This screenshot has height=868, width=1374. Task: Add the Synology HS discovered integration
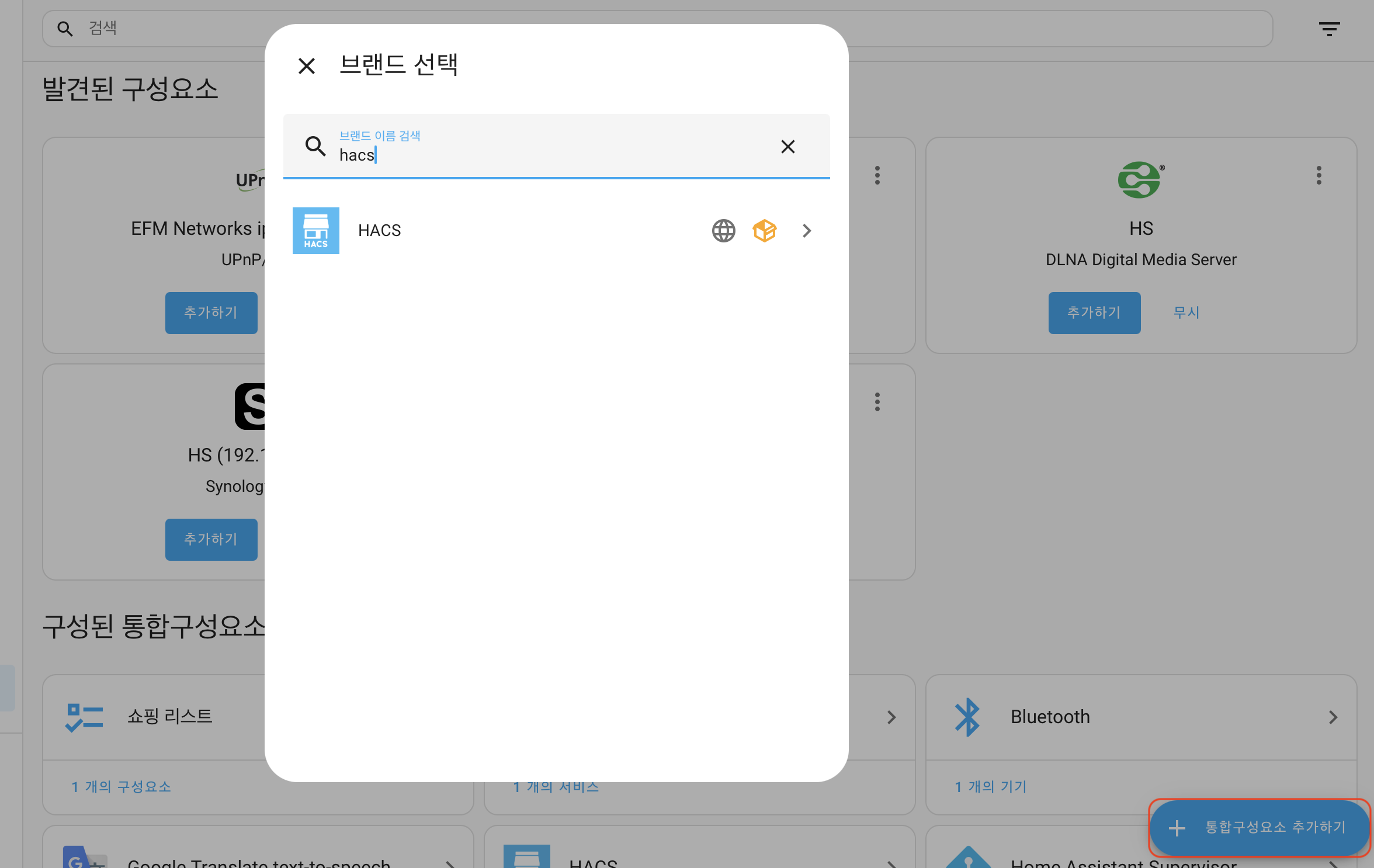(211, 539)
